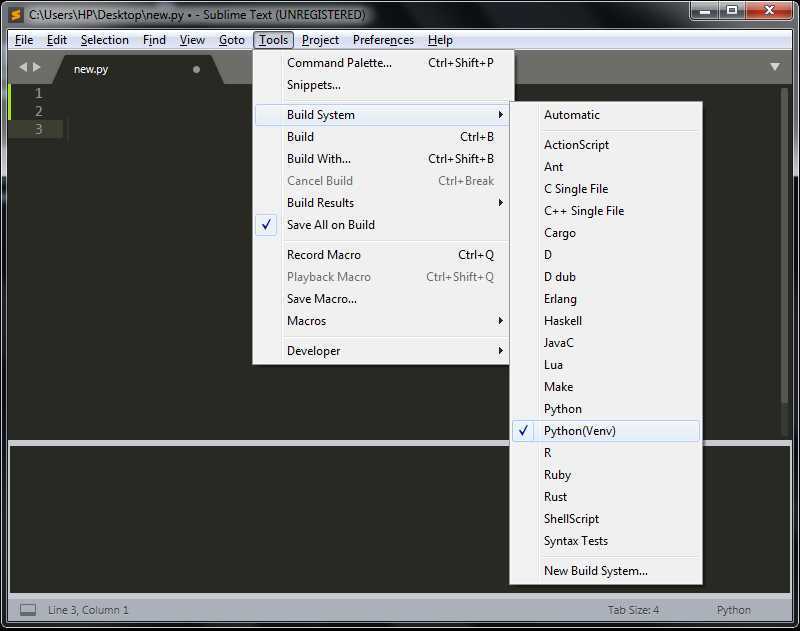The height and width of the screenshot is (631, 800).
Task: Click Line 3, Column 1 status text
Action: [x=88, y=610]
